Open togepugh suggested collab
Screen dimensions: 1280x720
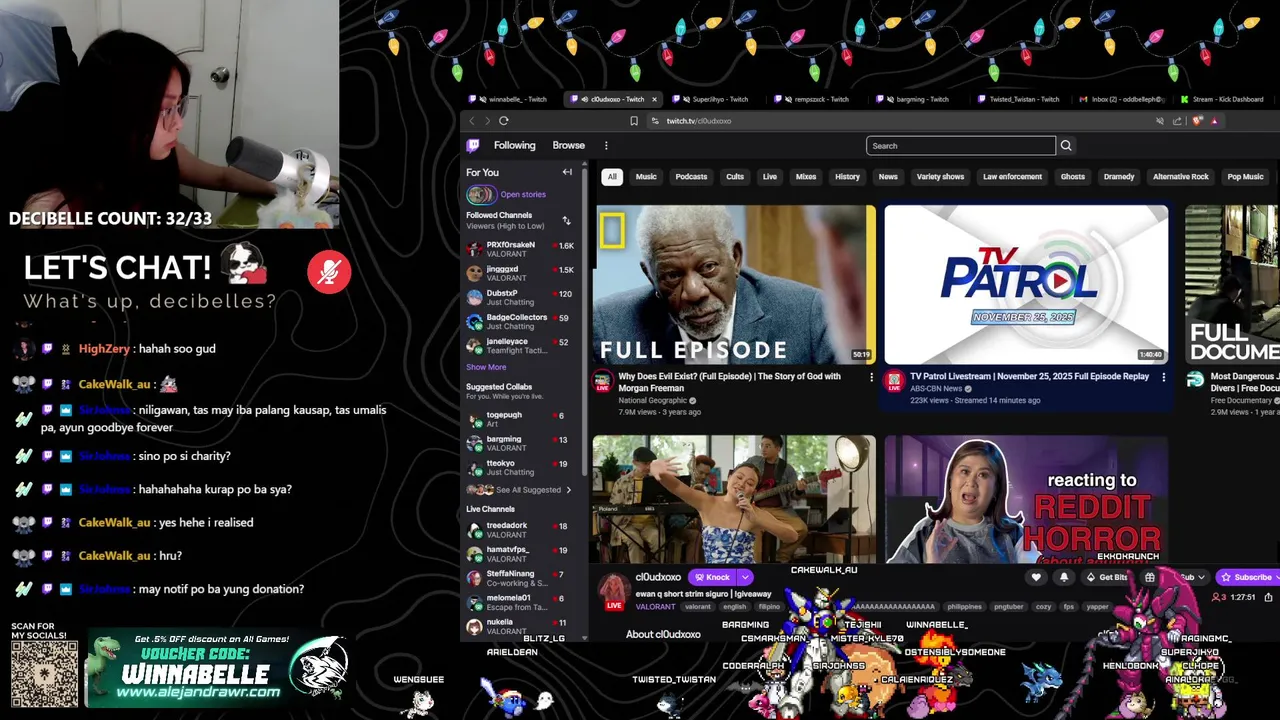tap(520, 419)
